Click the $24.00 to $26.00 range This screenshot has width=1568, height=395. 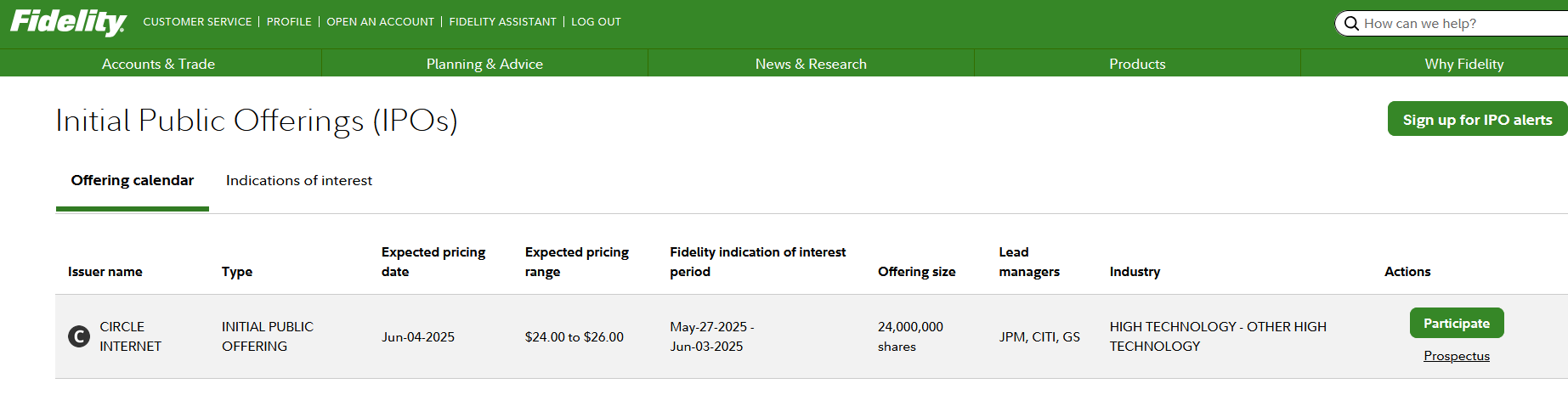pyautogui.click(x=575, y=337)
